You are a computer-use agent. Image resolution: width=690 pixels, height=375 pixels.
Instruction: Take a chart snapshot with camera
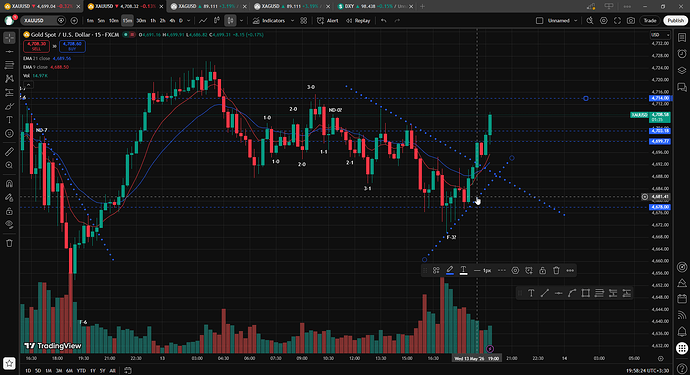[x=631, y=21]
